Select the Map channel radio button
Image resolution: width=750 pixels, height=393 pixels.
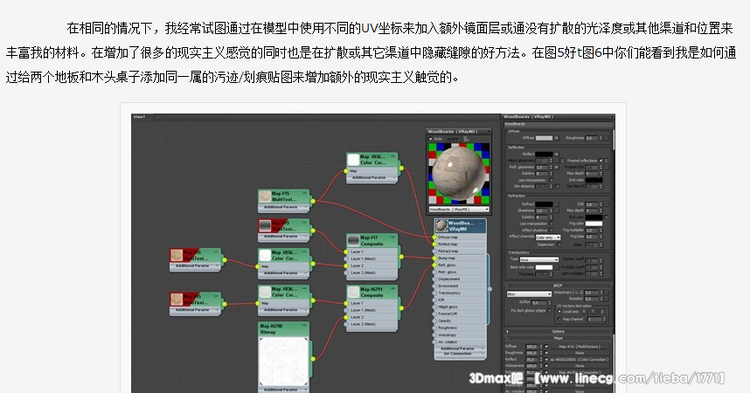[560, 319]
